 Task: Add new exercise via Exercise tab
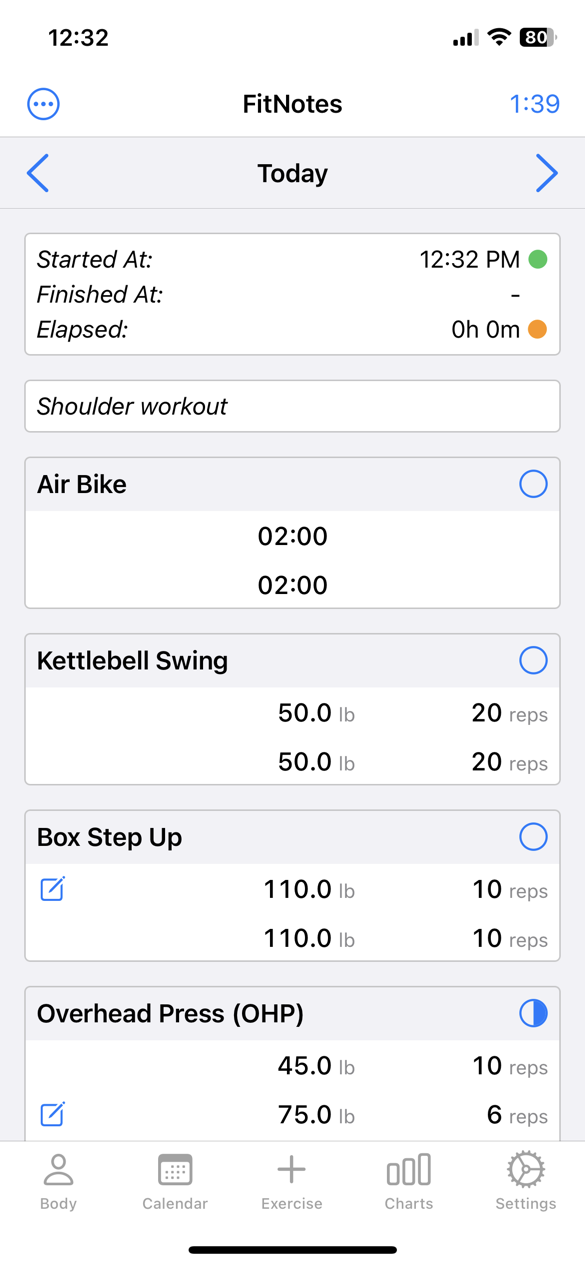pos(292,1181)
